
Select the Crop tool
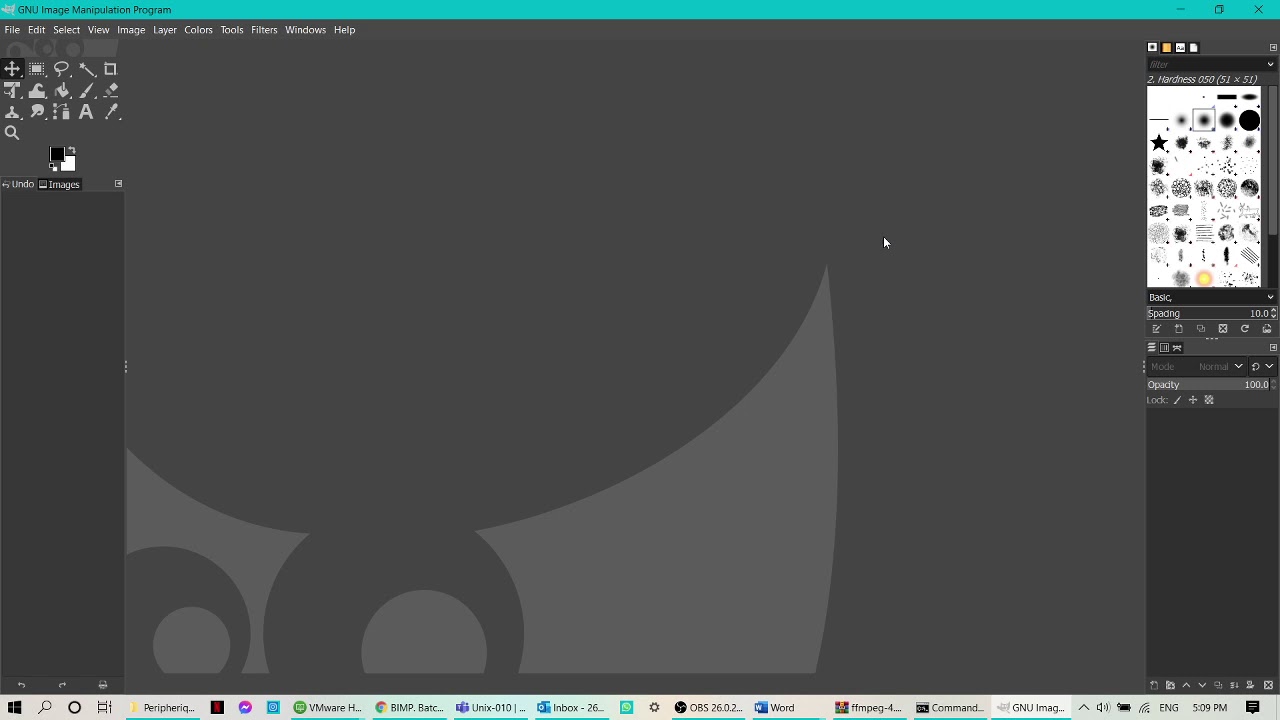click(111, 69)
